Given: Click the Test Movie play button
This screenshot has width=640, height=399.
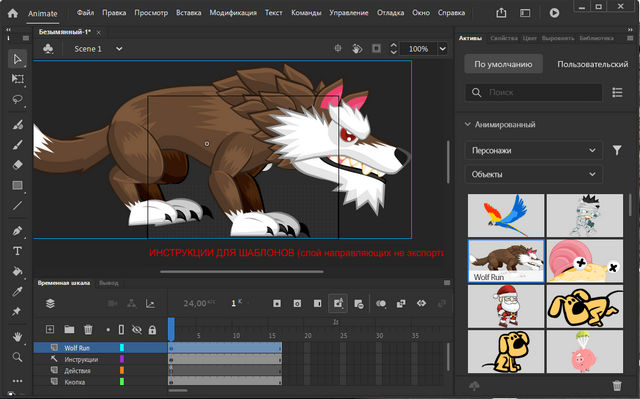Looking at the screenshot, I should (x=554, y=13).
